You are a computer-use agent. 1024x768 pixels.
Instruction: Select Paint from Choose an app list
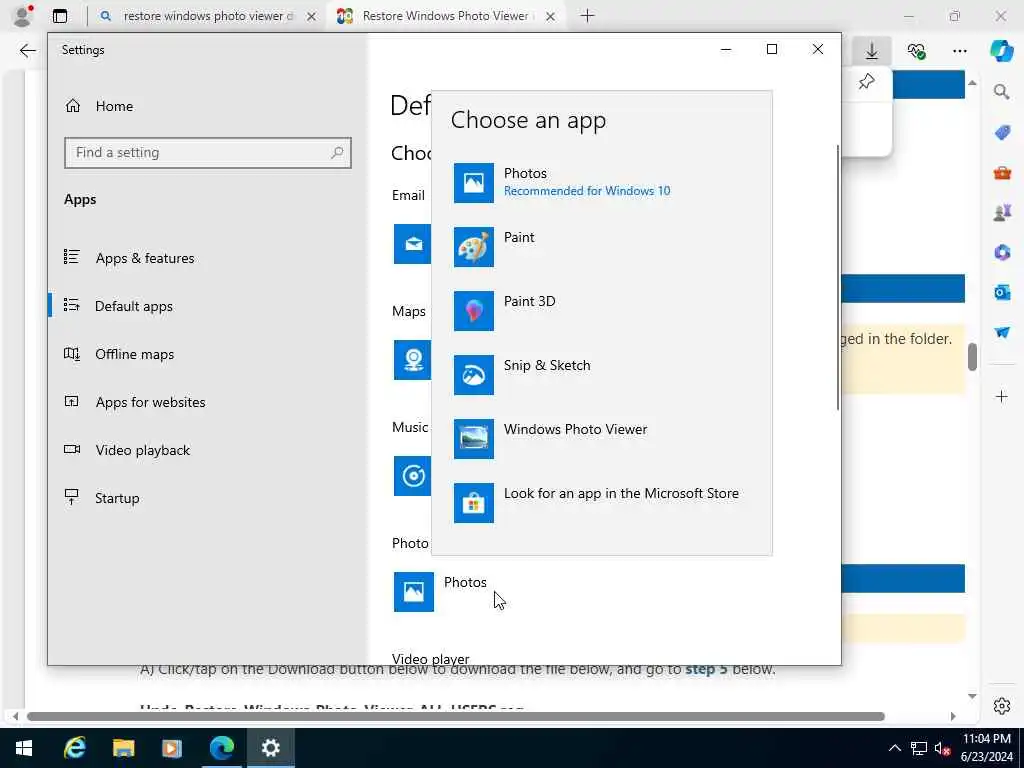click(x=601, y=247)
